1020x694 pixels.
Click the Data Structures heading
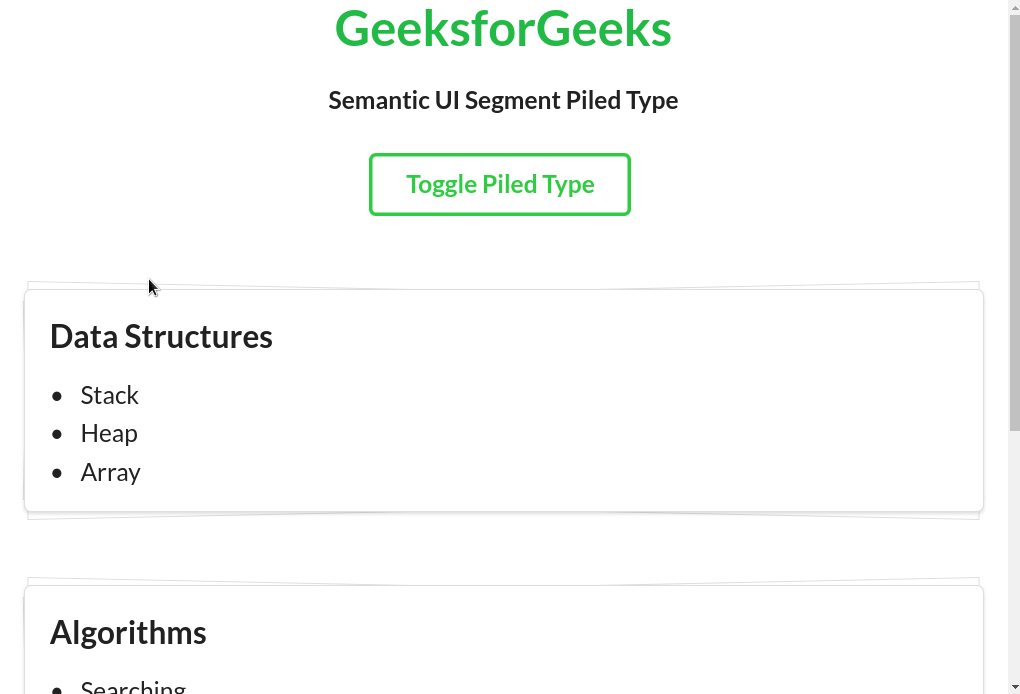tap(161, 337)
